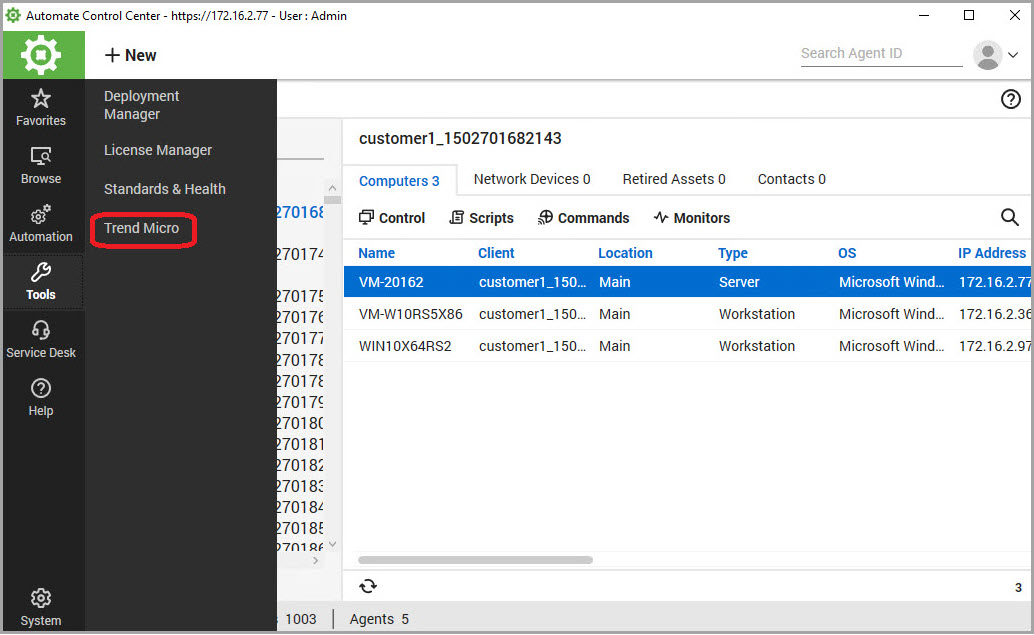Screen dimensions: 1034x635
Task: Click the refresh icon below computer list
Action: (x=367, y=587)
